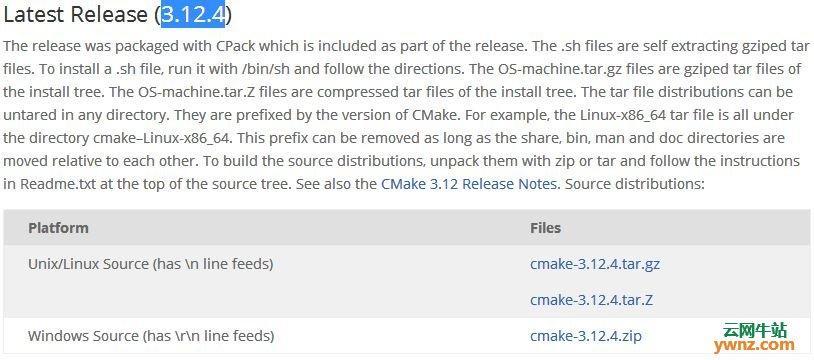Download the cmake-3.12.4.zip Windows source
The image size is (814, 360).
click(586, 336)
